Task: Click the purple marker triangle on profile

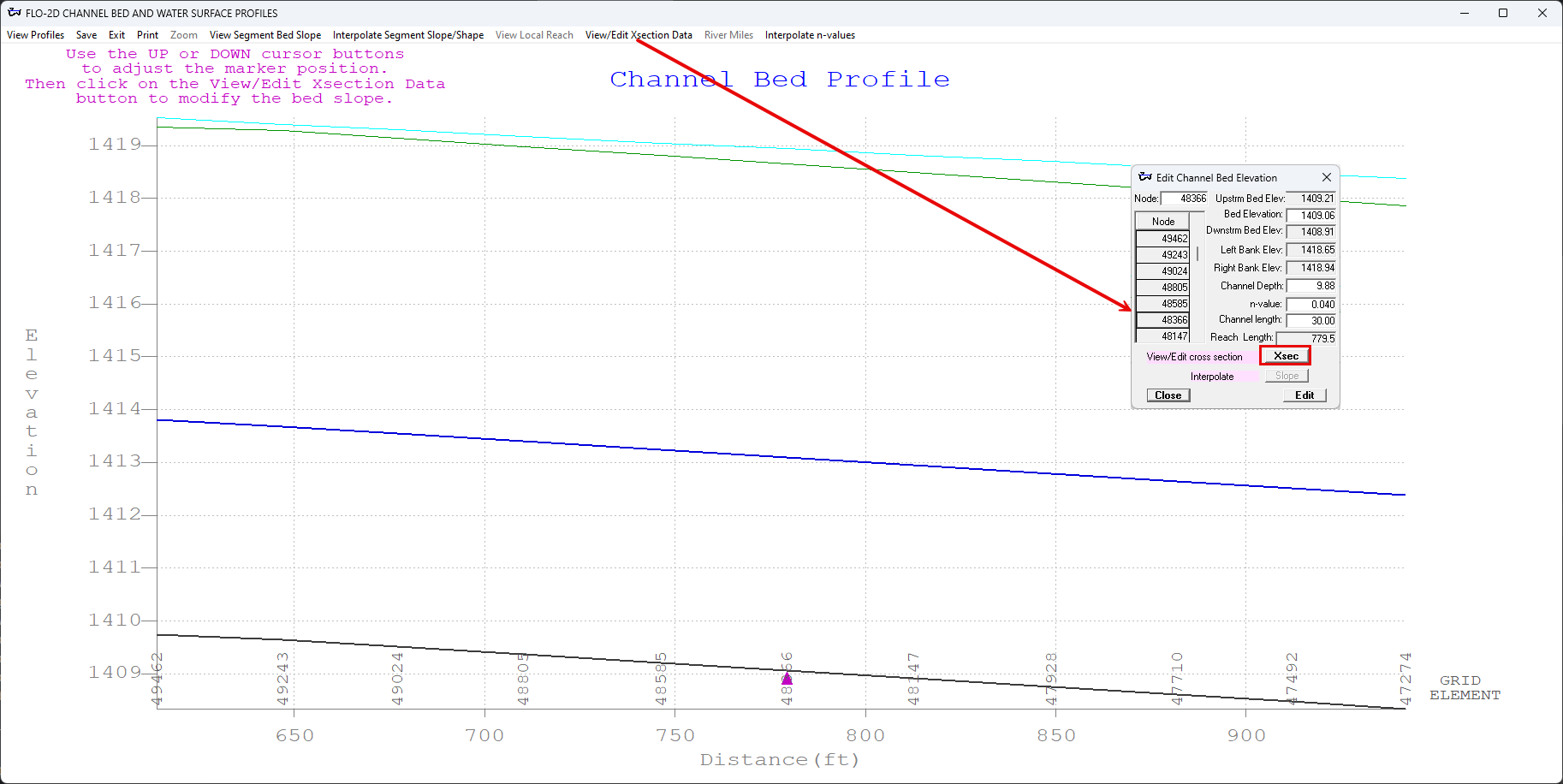Action: pyautogui.click(x=787, y=679)
